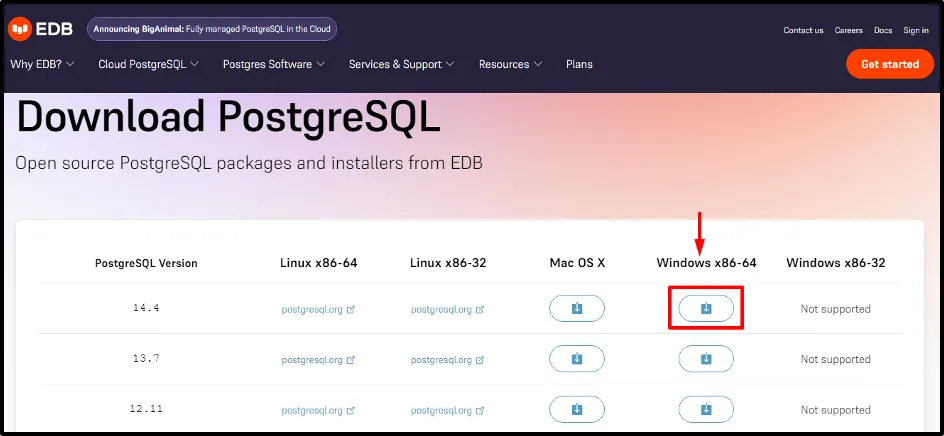
Task: Open the Sign in link
Action: click(916, 30)
